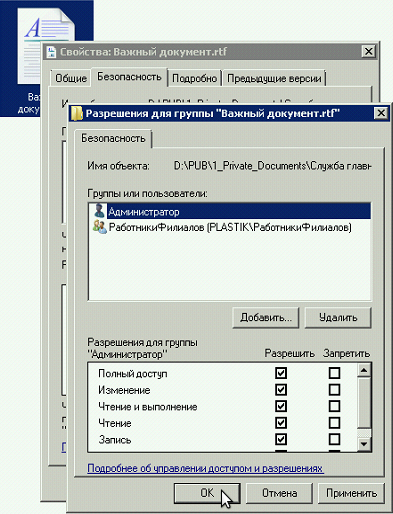Toggle allow Запись checkbox
This screenshot has height=514, width=393.
point(281,439)
